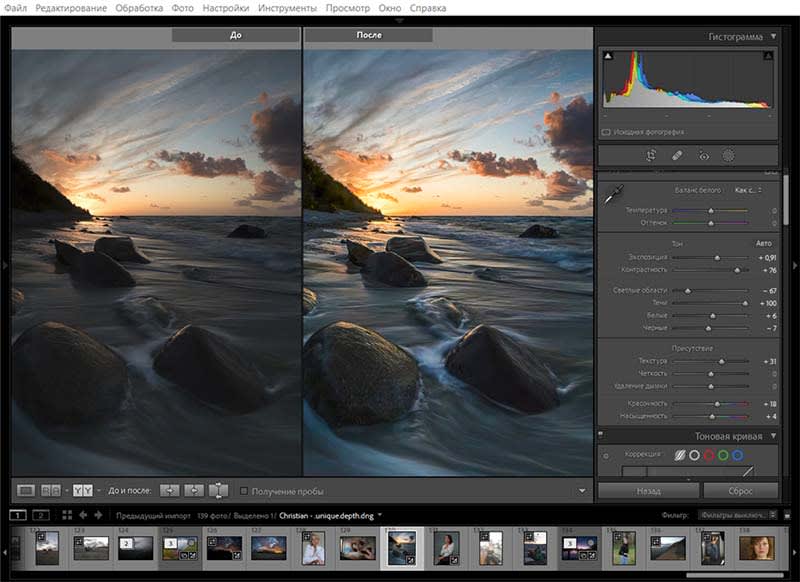Select the Crop overlay tool
Screen dimensions: 800x582
pyautogui.click(x=651, y=156)
